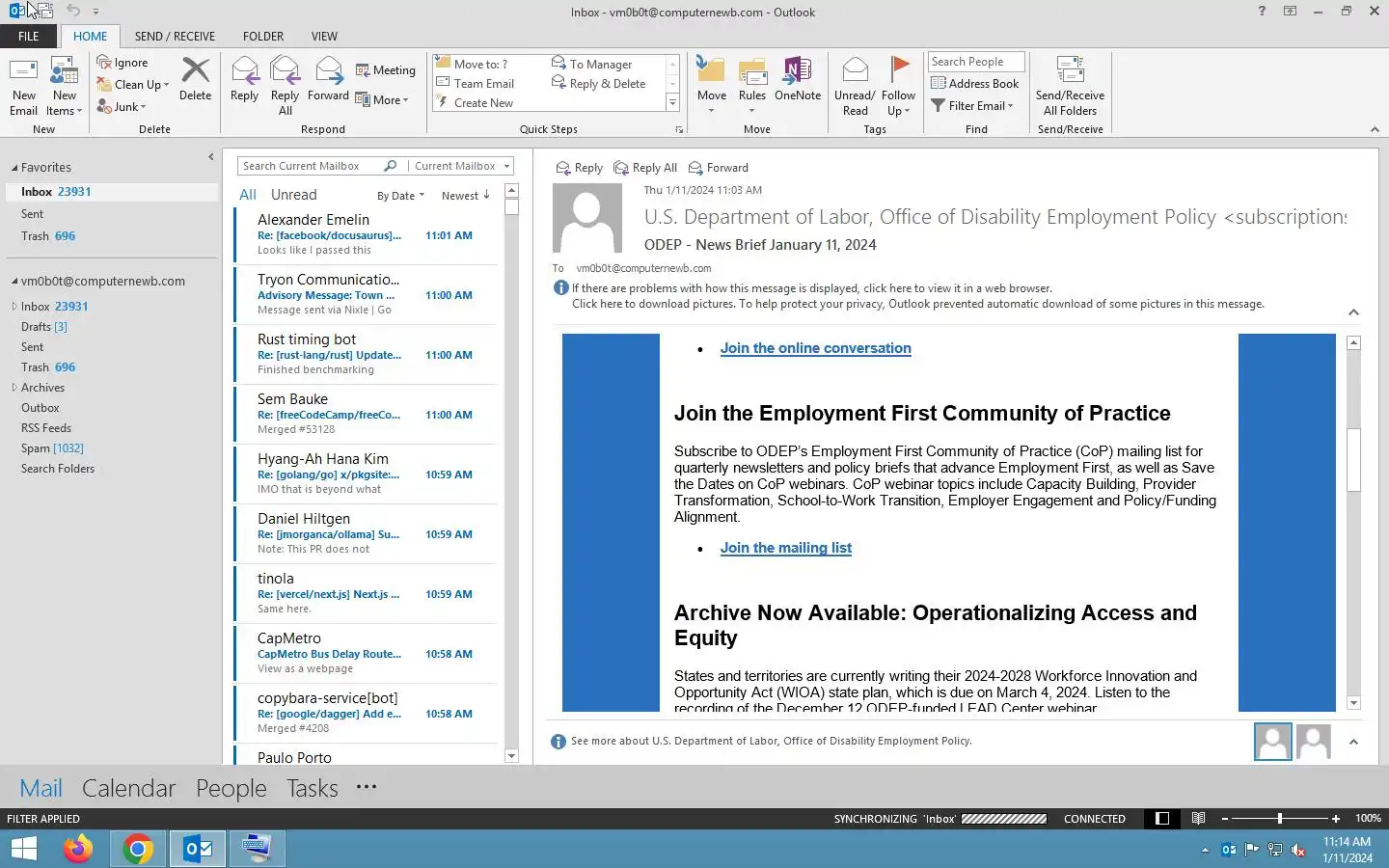This screenshot has height=868, width=1389.
Task: Open the Spam folder
Action: pyautogui.click(x=52, y=448)
